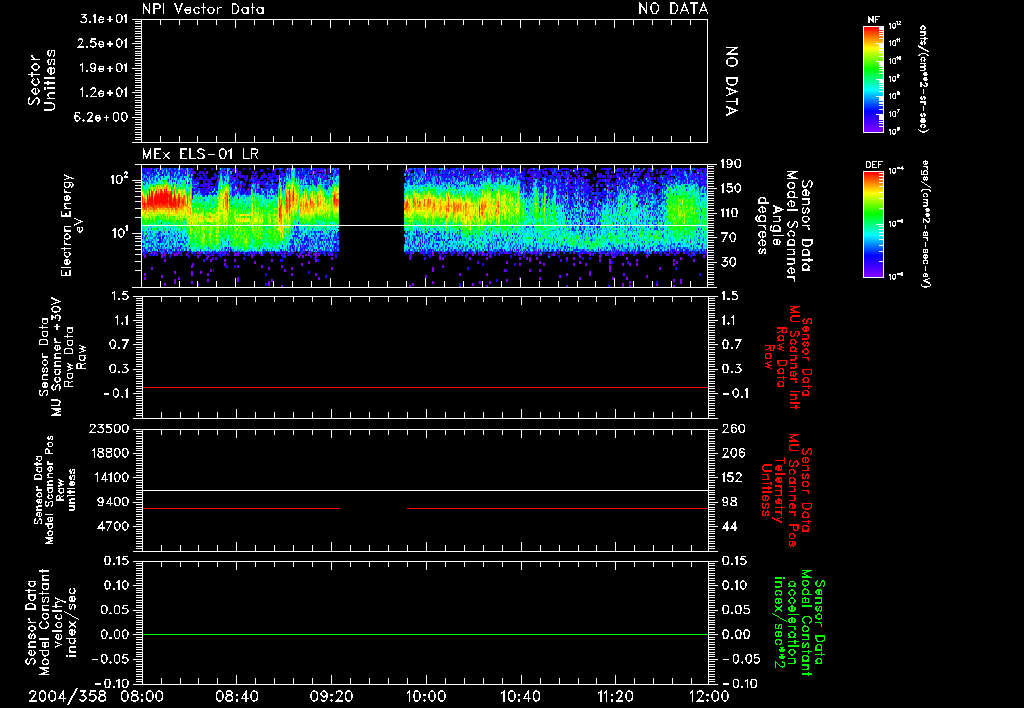
Task: Click the 08:40 time axis tick label
Action: [x=237, y=695]
